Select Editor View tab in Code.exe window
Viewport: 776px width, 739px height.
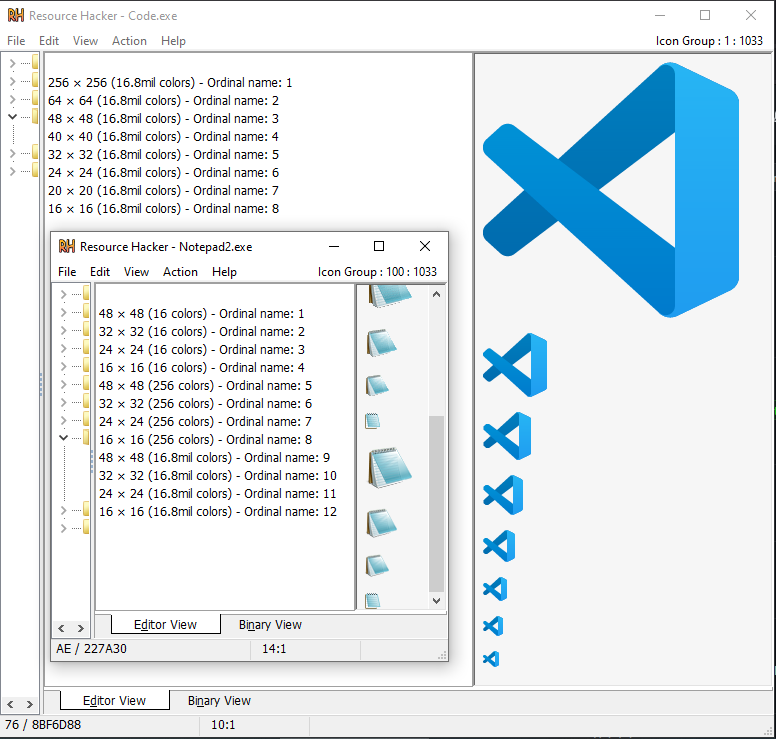115,701
